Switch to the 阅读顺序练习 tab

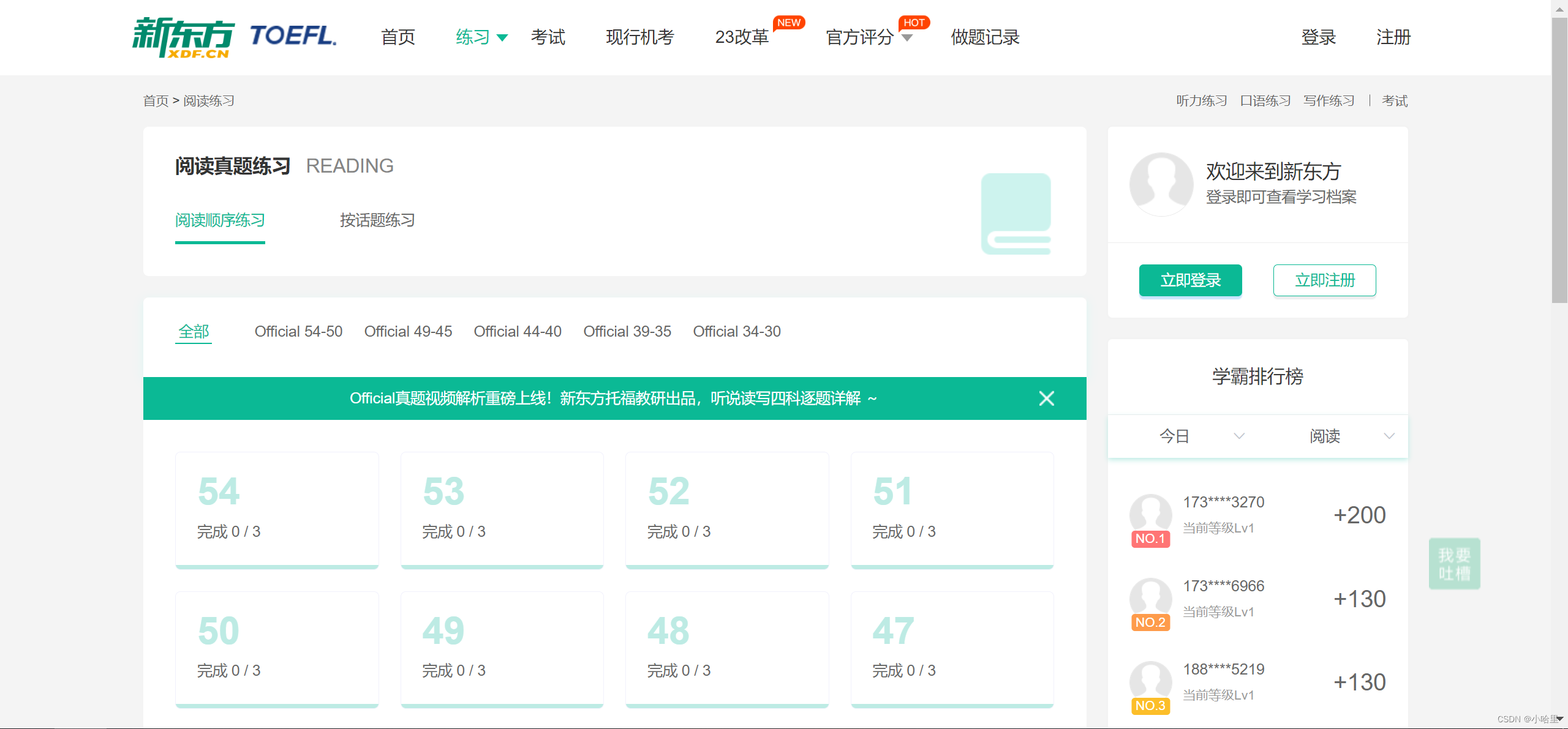point(220,220)
